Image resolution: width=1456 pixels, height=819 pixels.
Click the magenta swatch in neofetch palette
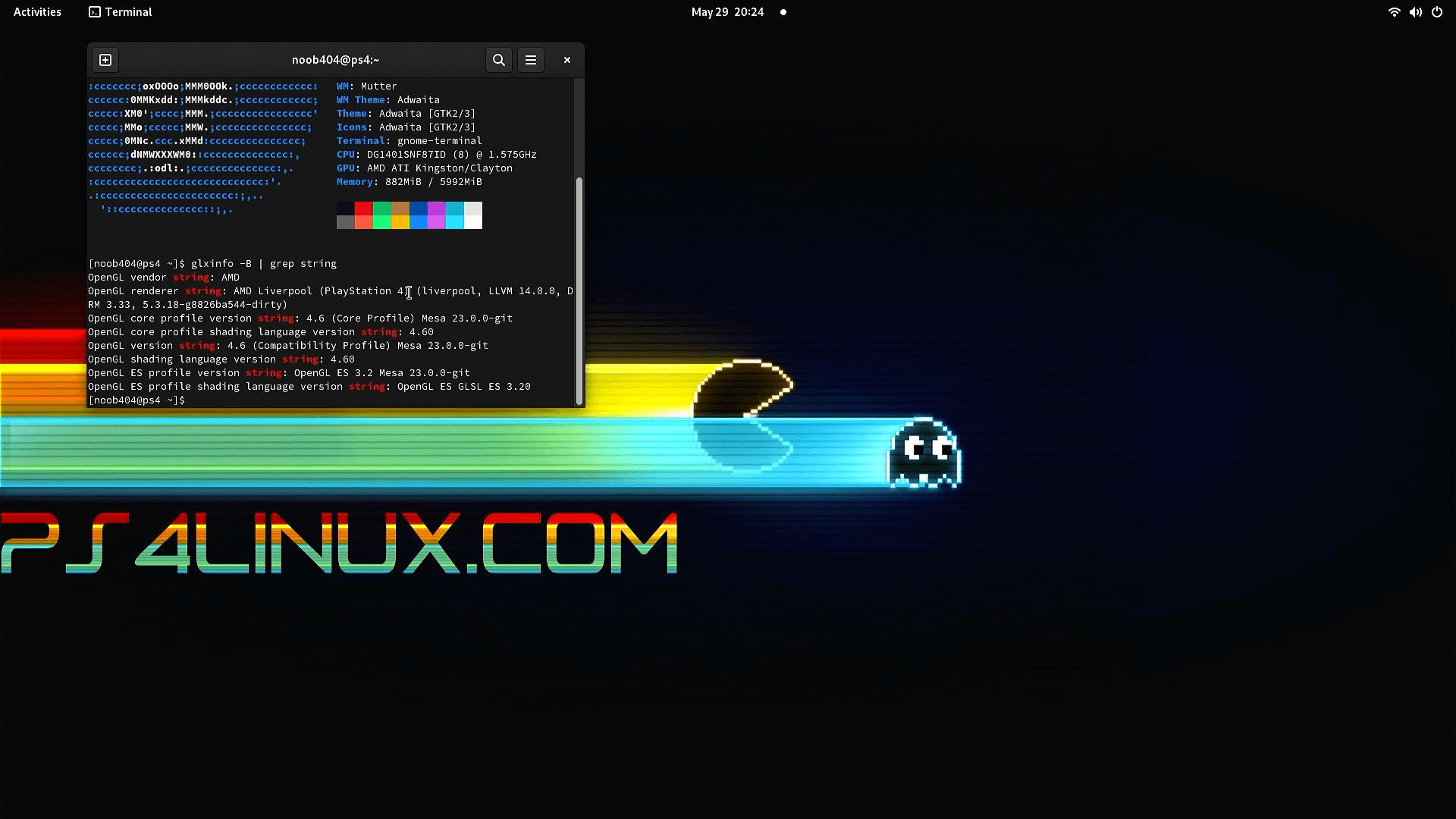(x=436, y=209)
